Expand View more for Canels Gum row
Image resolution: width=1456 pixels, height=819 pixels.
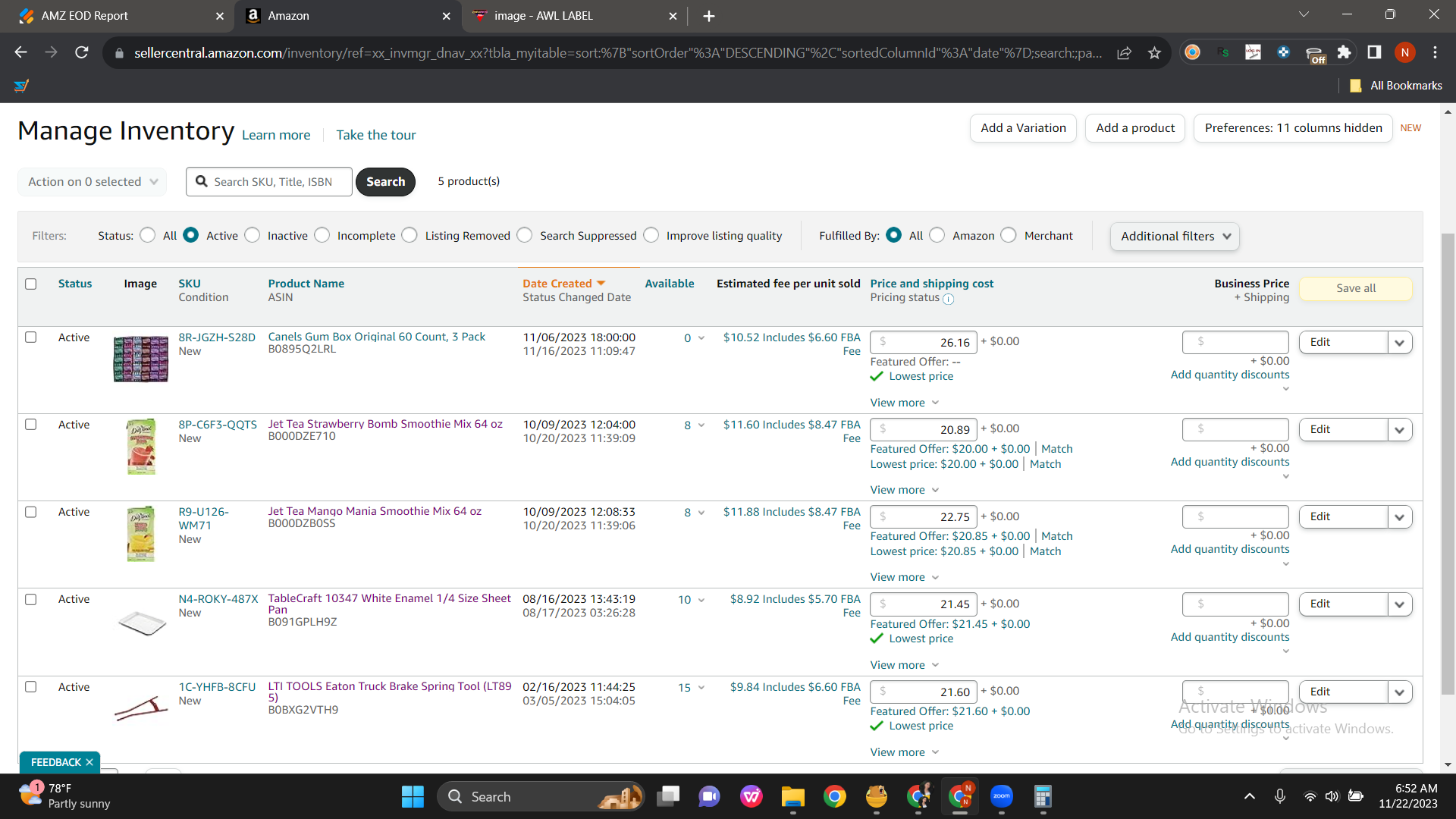905,403
